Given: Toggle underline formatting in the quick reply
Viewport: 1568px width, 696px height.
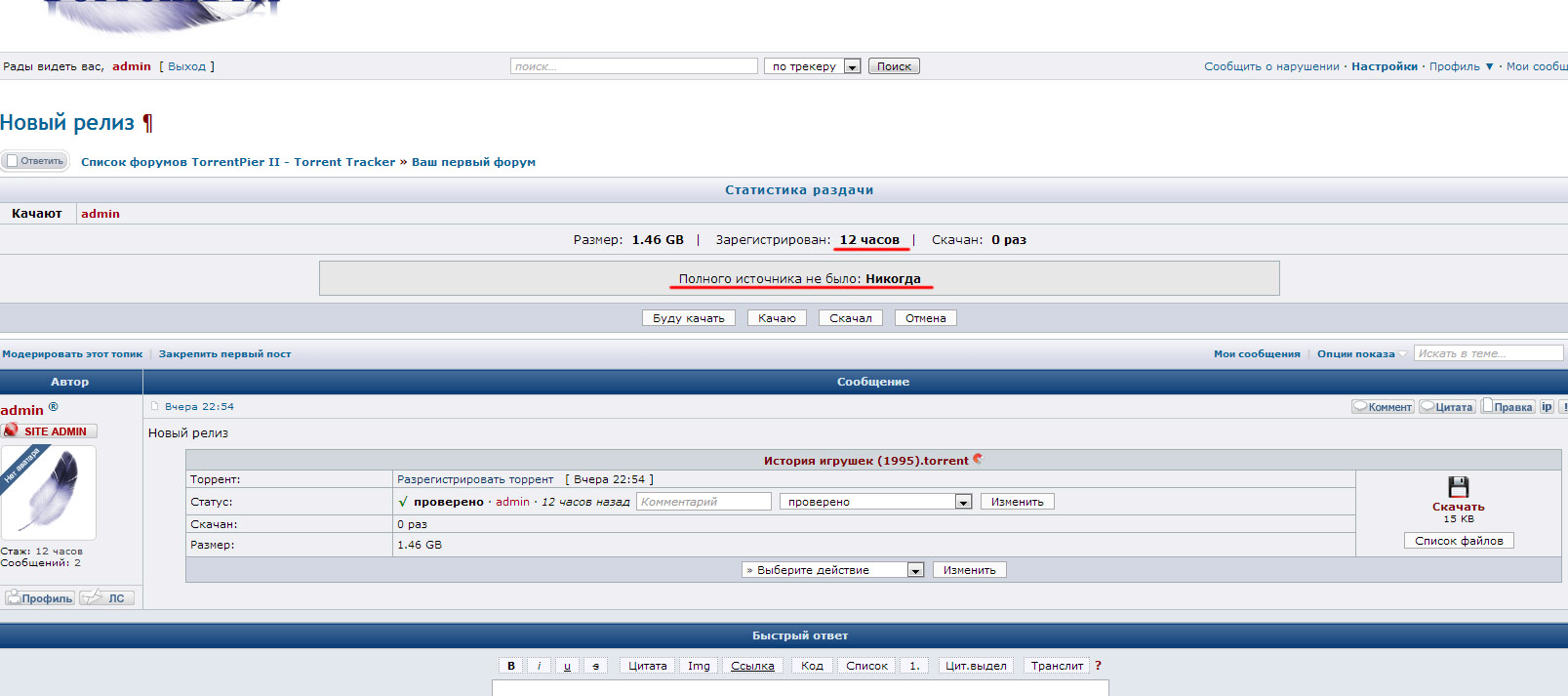Looking at the screenshot, I should (x=567, y=666).
